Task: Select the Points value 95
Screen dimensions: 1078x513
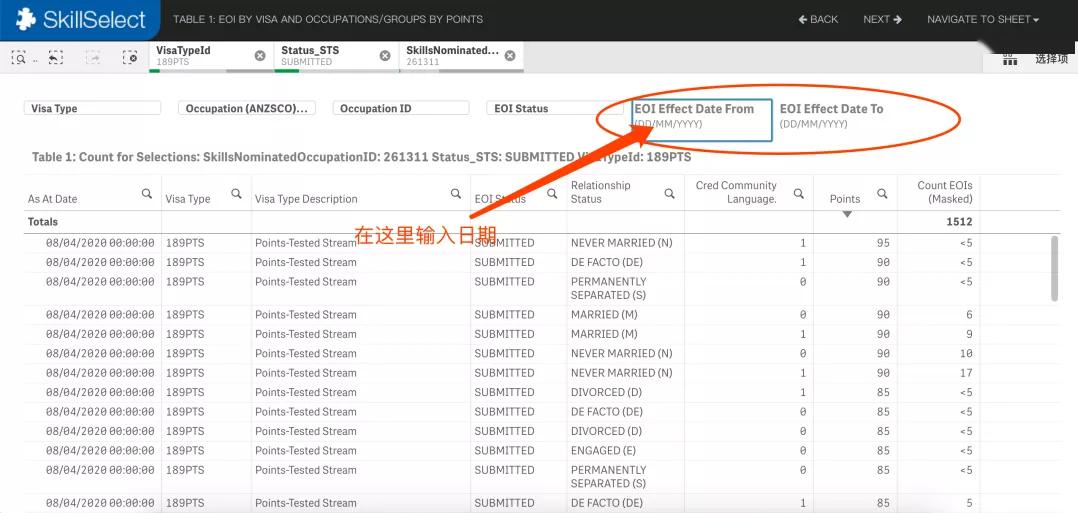Action: [883, 243]
